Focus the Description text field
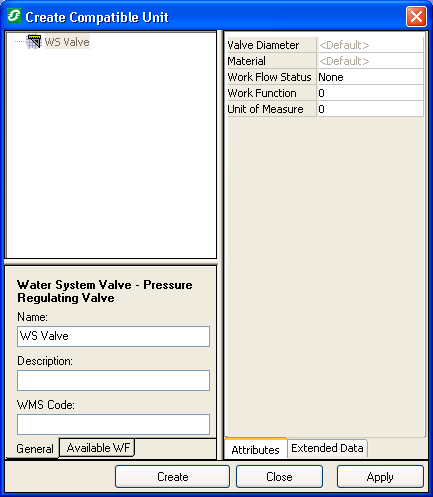The height and width of the screenshot is (497, 433). click(113, 380)
